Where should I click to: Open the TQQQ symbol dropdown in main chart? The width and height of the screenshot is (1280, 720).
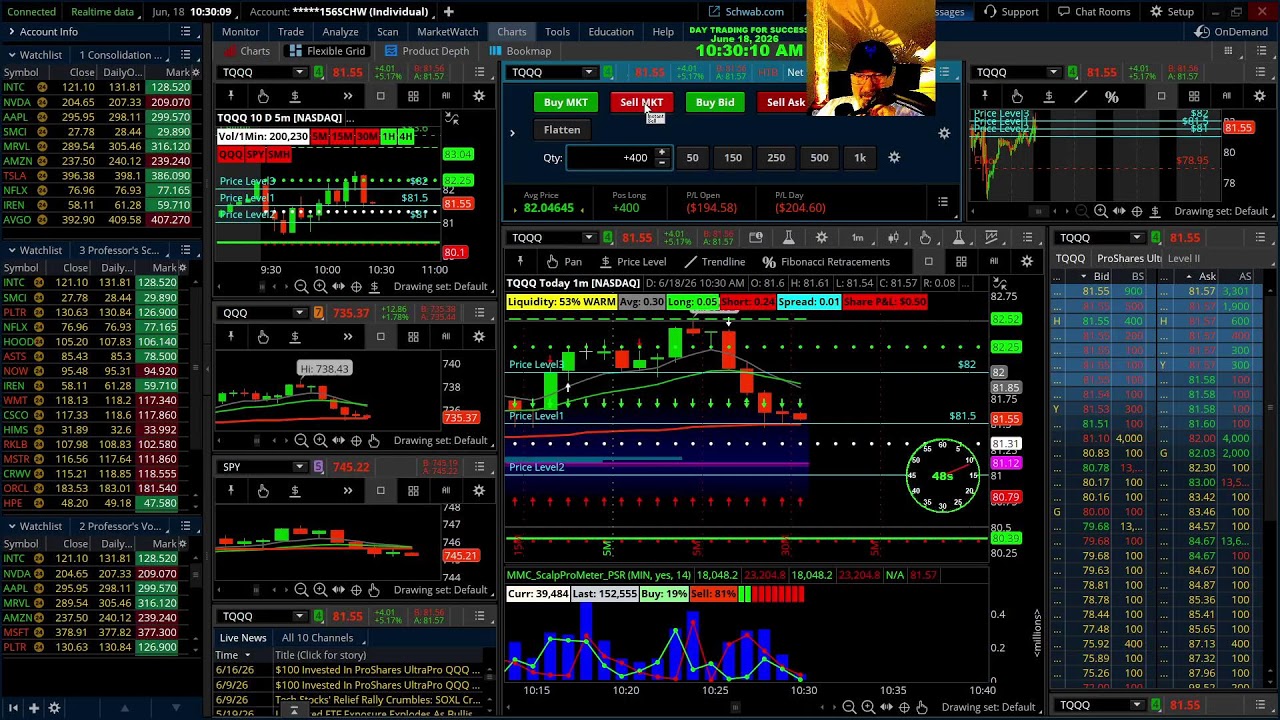coord(588,238)
